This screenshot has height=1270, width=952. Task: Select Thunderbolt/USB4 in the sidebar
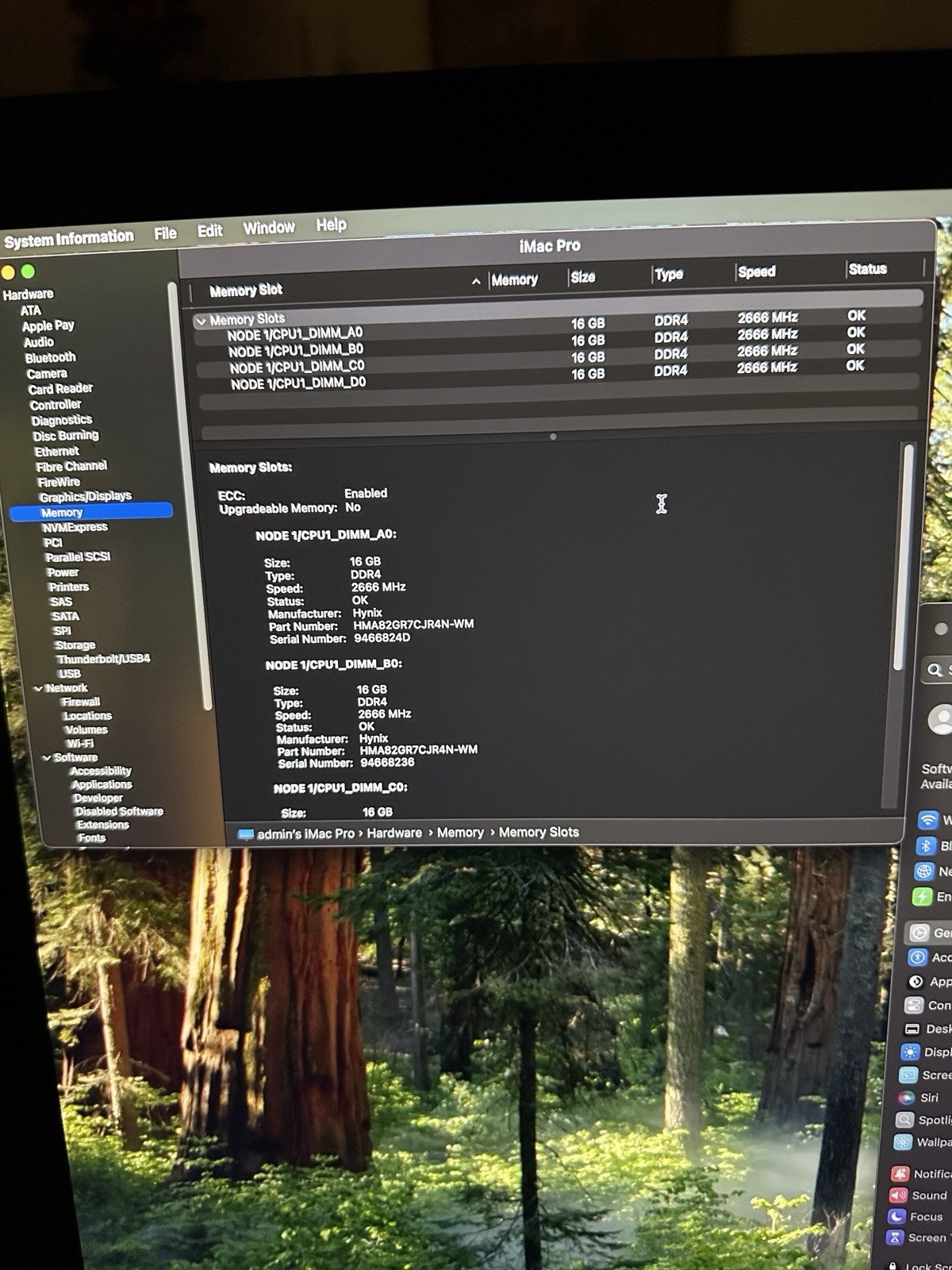pyautogui.click(x=103, y=659)
